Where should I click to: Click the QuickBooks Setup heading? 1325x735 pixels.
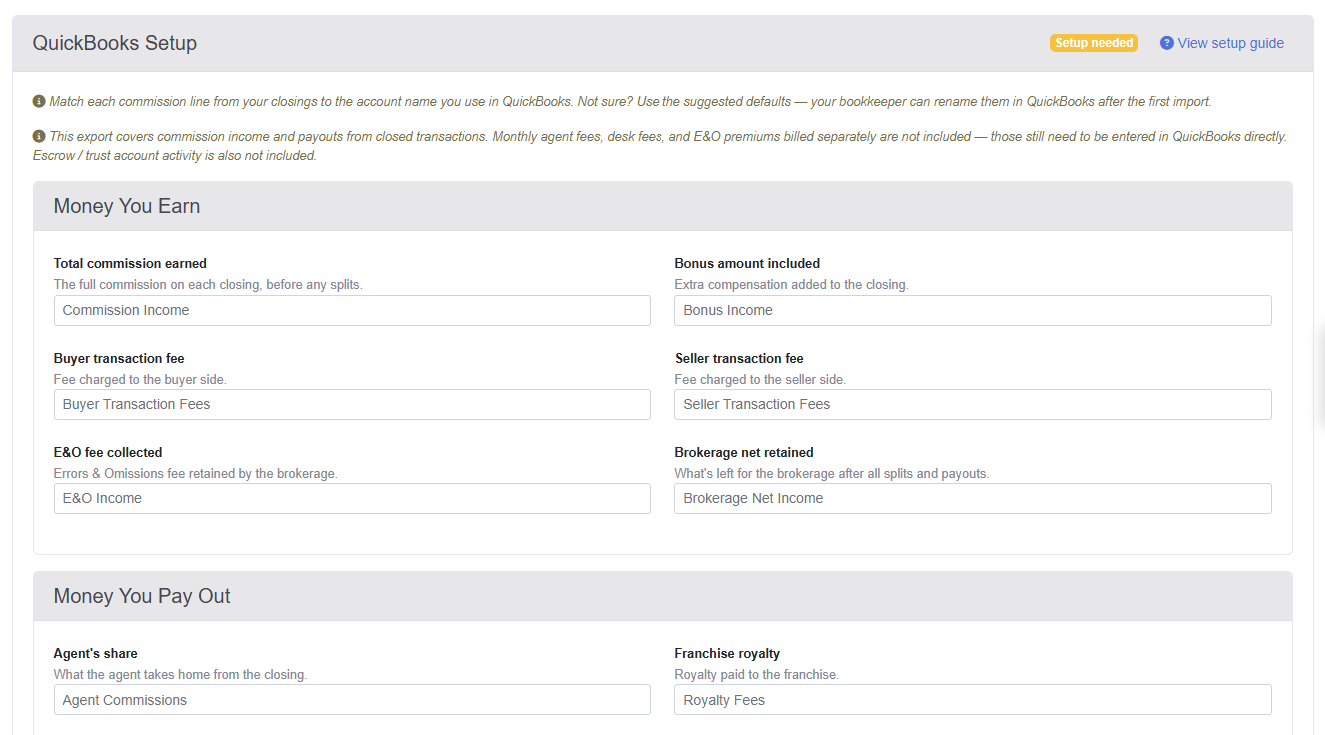click(x=115, y=43)
